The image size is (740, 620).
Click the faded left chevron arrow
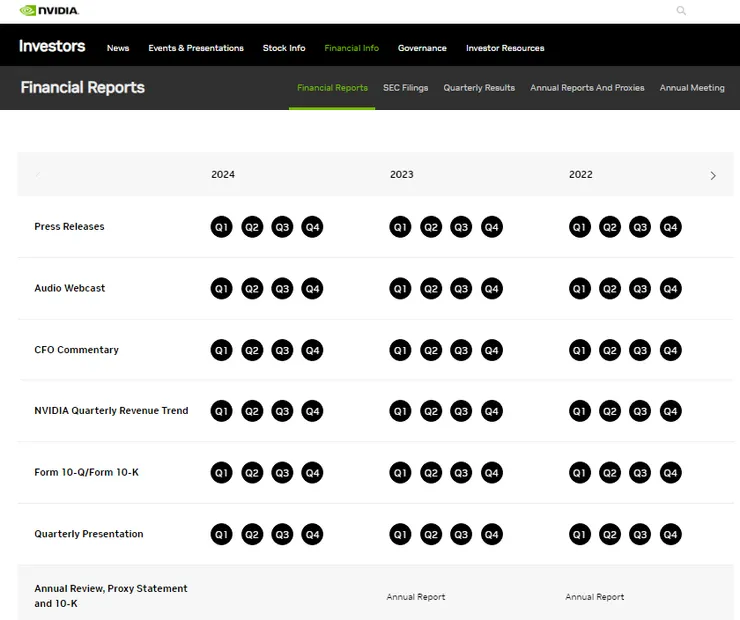click(x=38, y=176)
